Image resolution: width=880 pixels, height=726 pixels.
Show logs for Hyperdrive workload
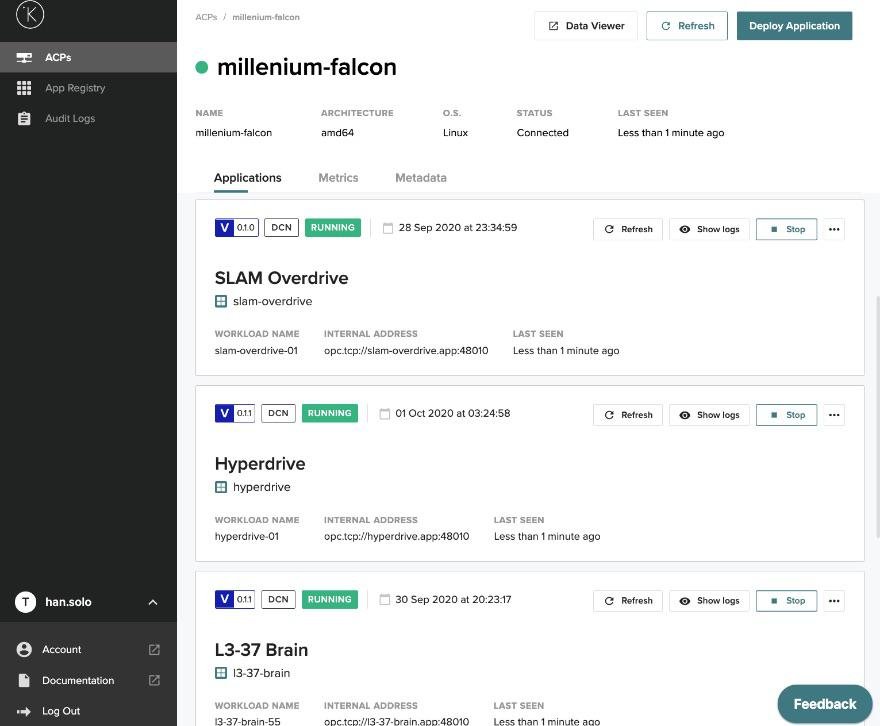click(709, 415)
